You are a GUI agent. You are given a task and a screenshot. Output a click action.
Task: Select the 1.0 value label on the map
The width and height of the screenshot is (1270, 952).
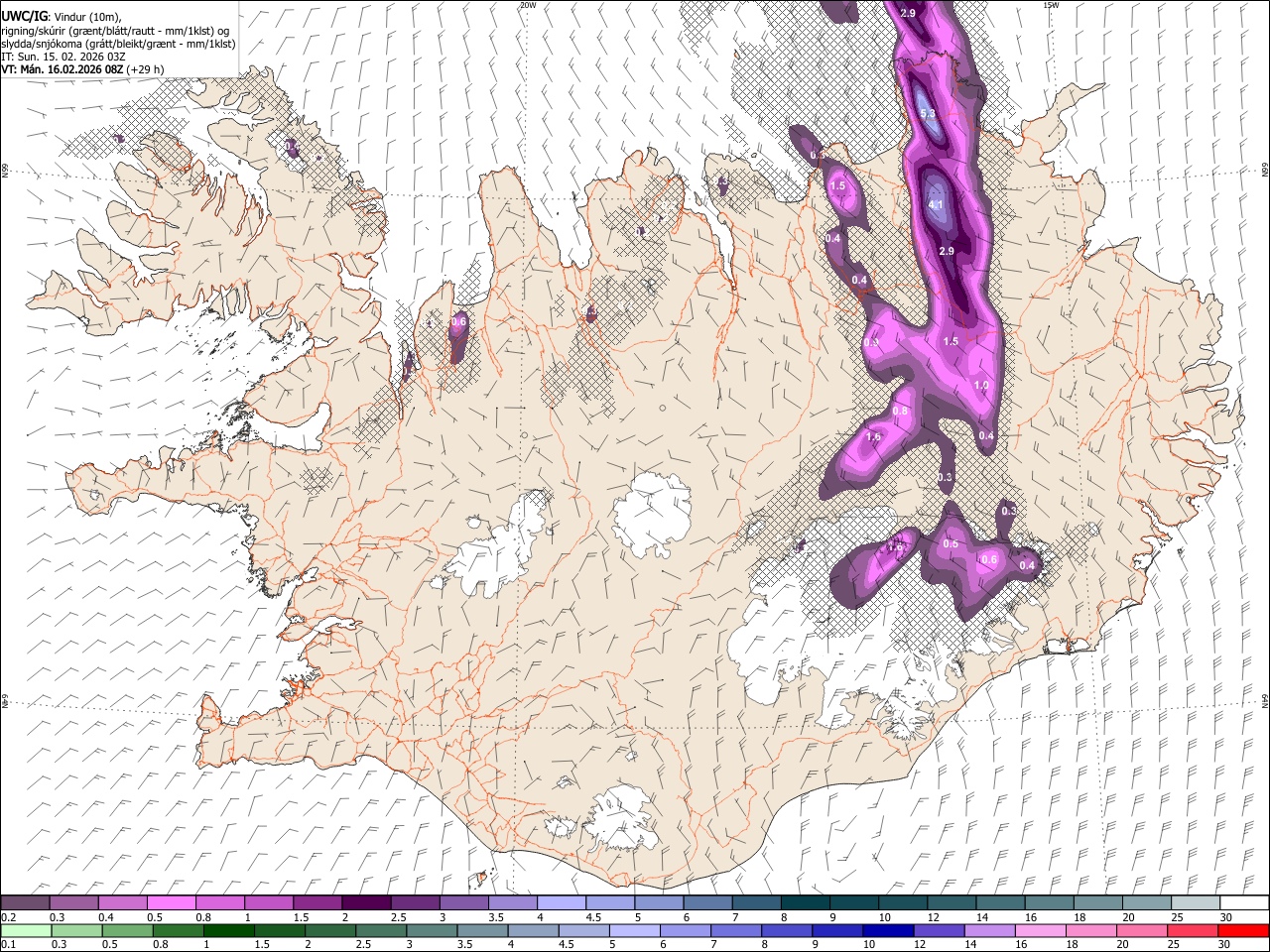(x=981, y=386)
